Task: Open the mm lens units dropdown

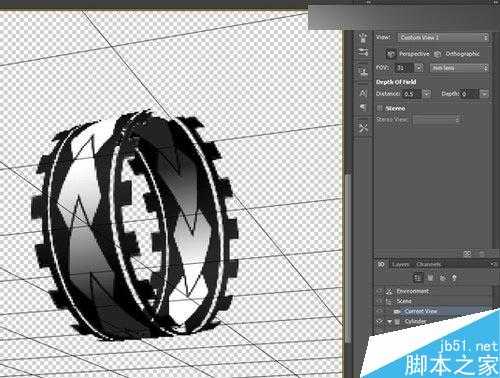Action: pyautogui.click(x=459, y=68)
